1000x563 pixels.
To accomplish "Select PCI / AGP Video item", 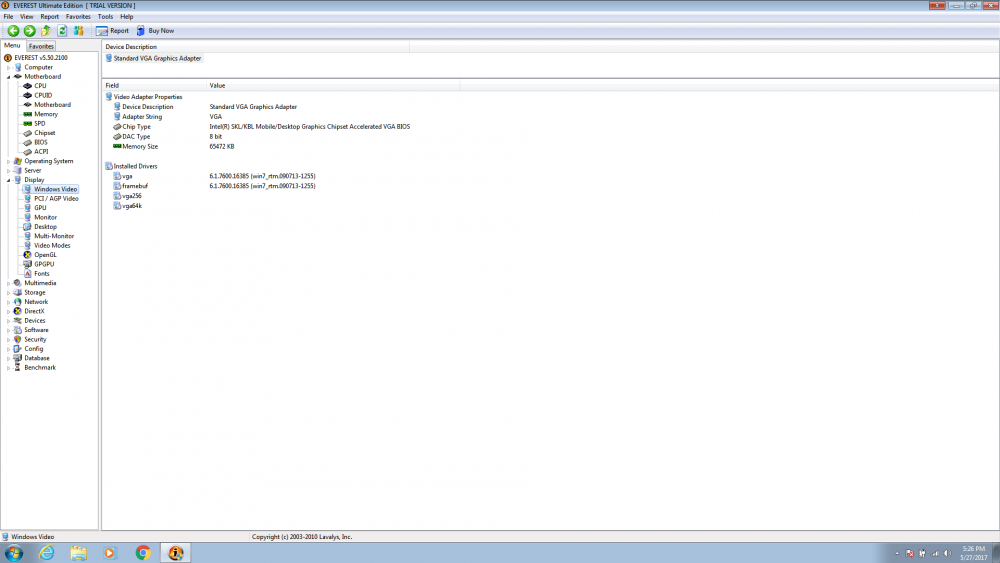I will [56, 198].
